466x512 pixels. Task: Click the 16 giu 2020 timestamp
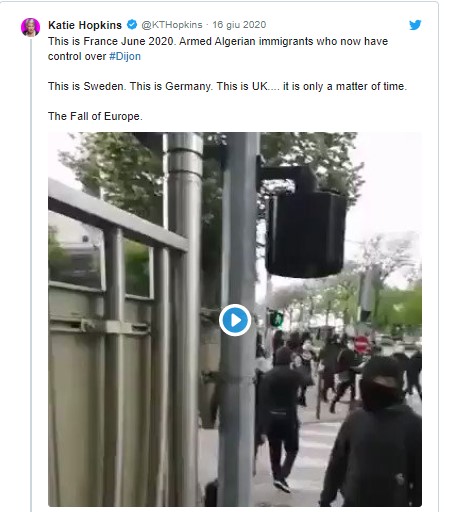239,25
